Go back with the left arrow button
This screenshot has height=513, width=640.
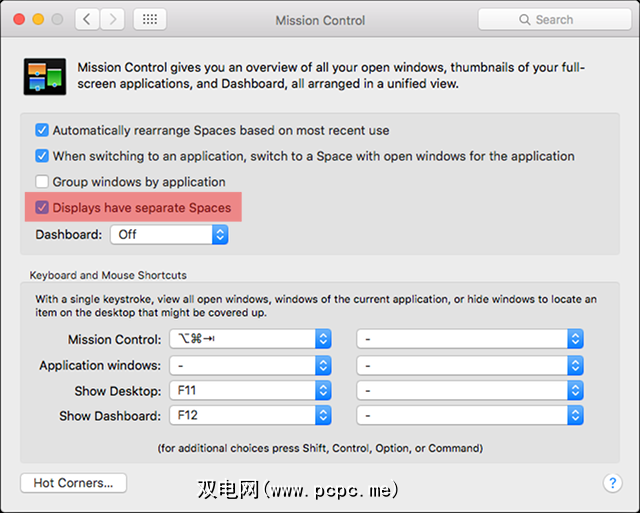coord(87,19)
